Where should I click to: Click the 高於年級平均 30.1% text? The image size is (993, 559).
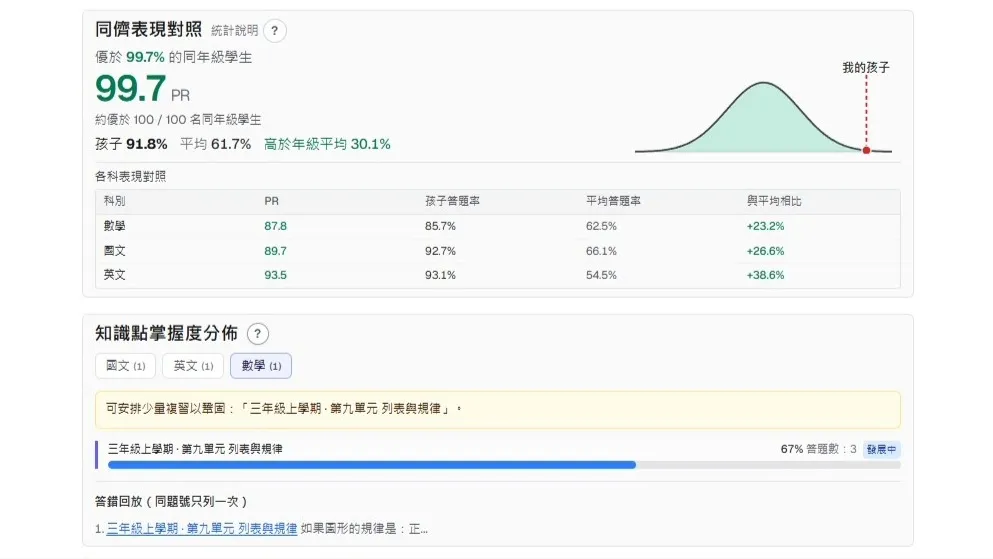[x=327, y=144]
